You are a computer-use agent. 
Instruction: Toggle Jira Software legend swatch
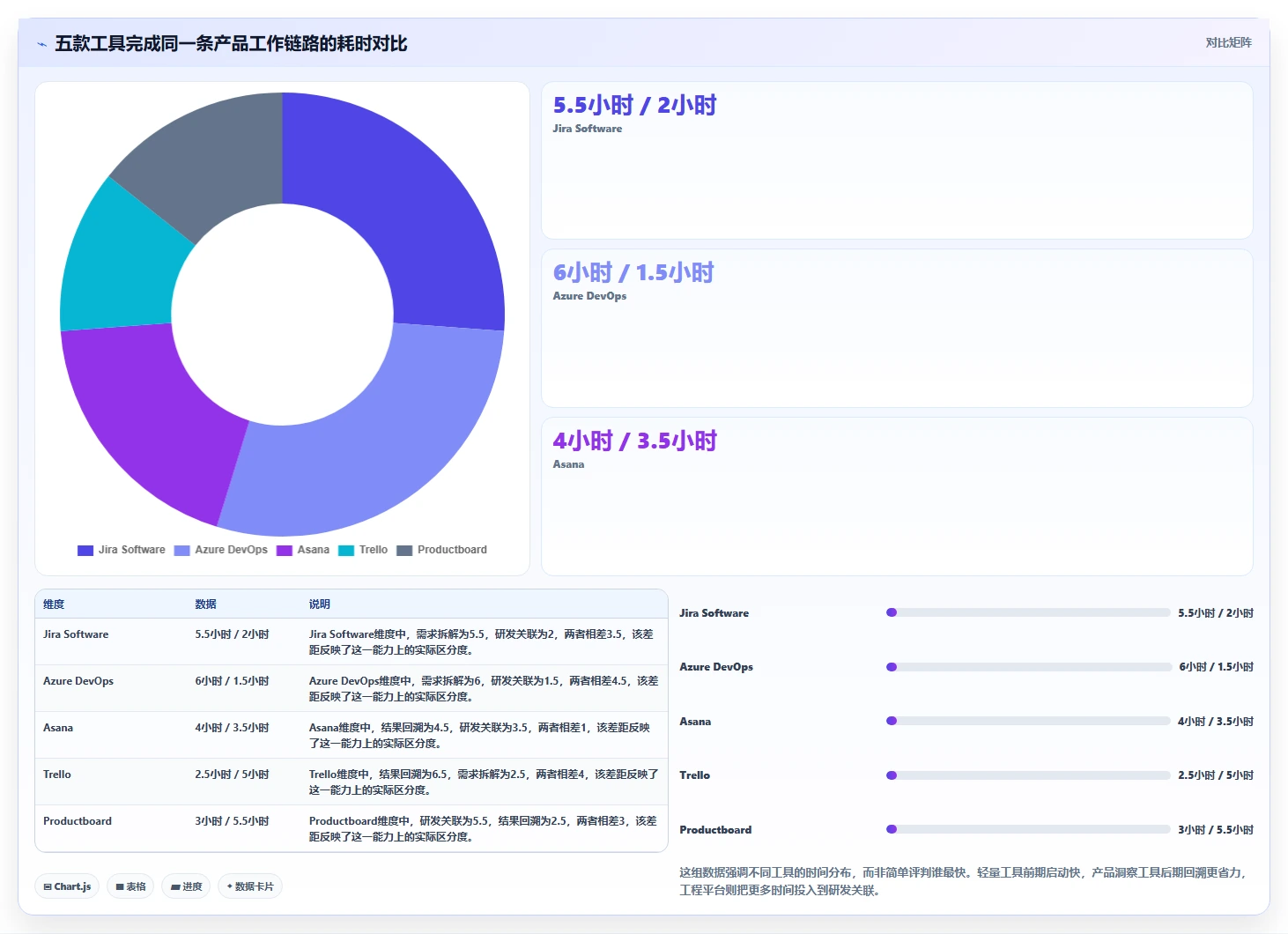(85, 550)
